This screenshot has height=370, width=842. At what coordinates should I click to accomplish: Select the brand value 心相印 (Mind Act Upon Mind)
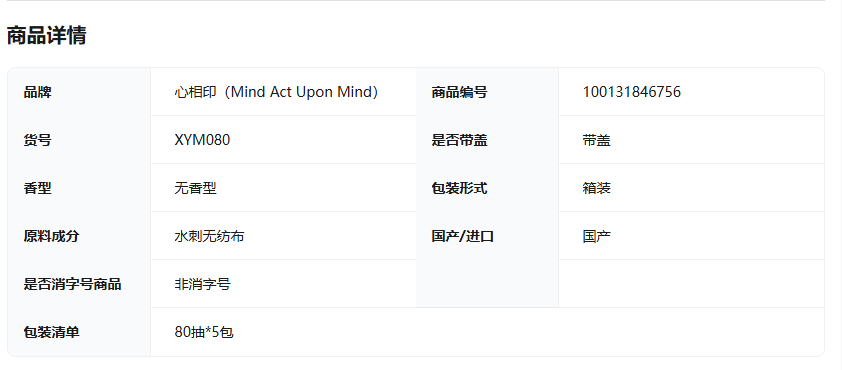[x=277, y=92]
